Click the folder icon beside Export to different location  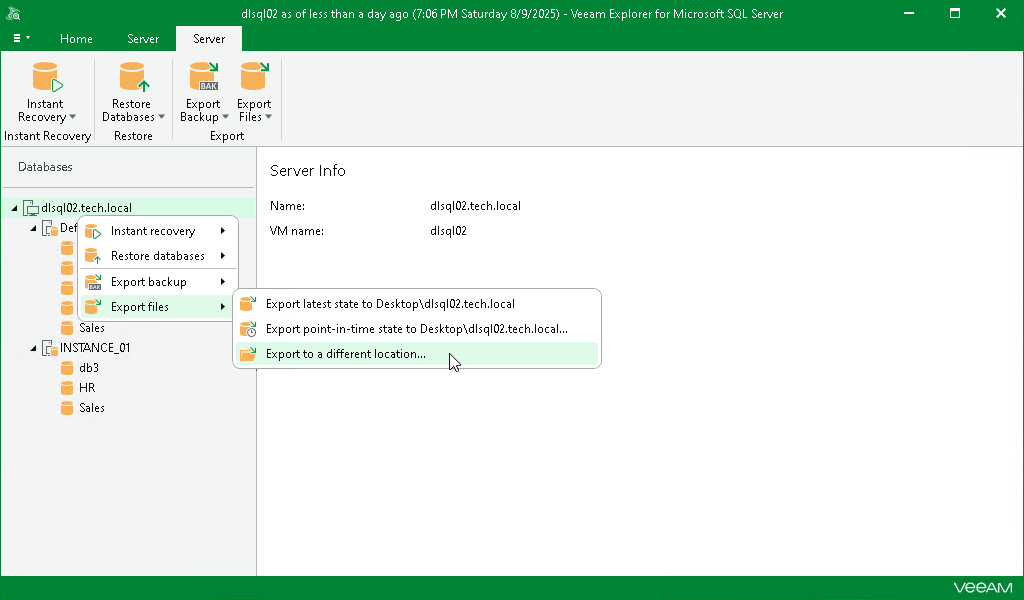tap(247, 354)
